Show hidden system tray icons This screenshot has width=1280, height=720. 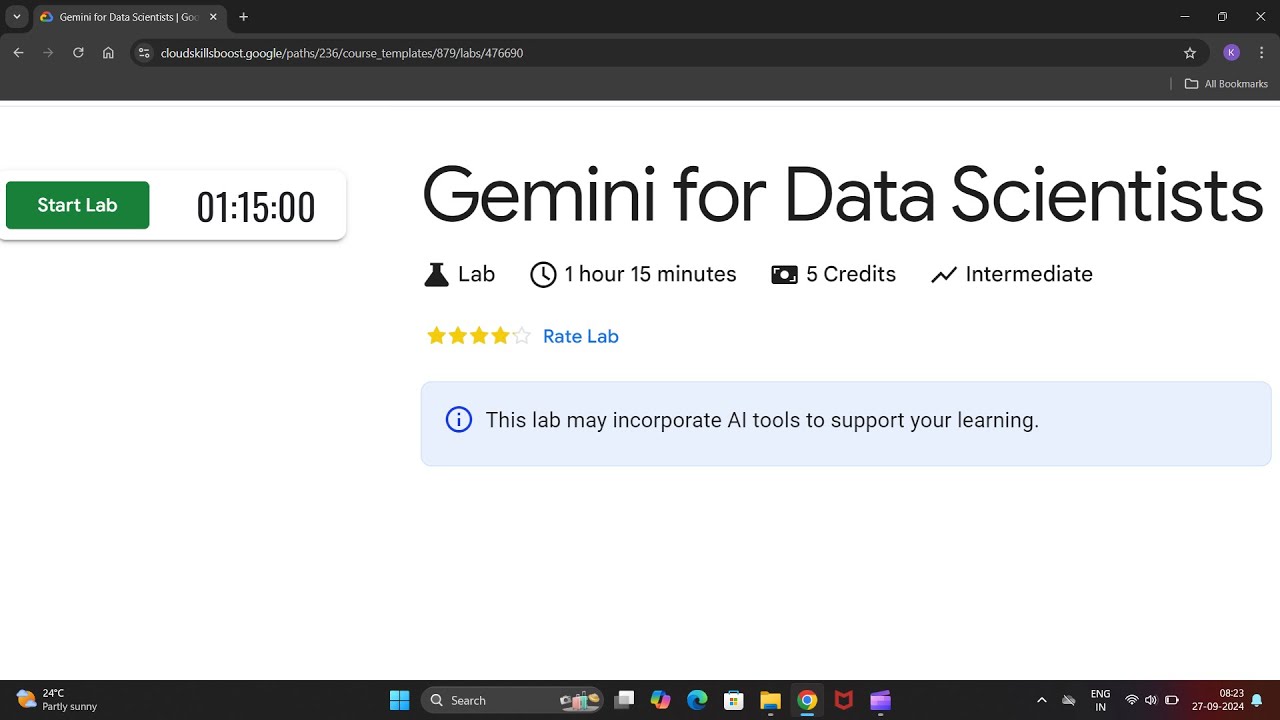[1042, 700]
